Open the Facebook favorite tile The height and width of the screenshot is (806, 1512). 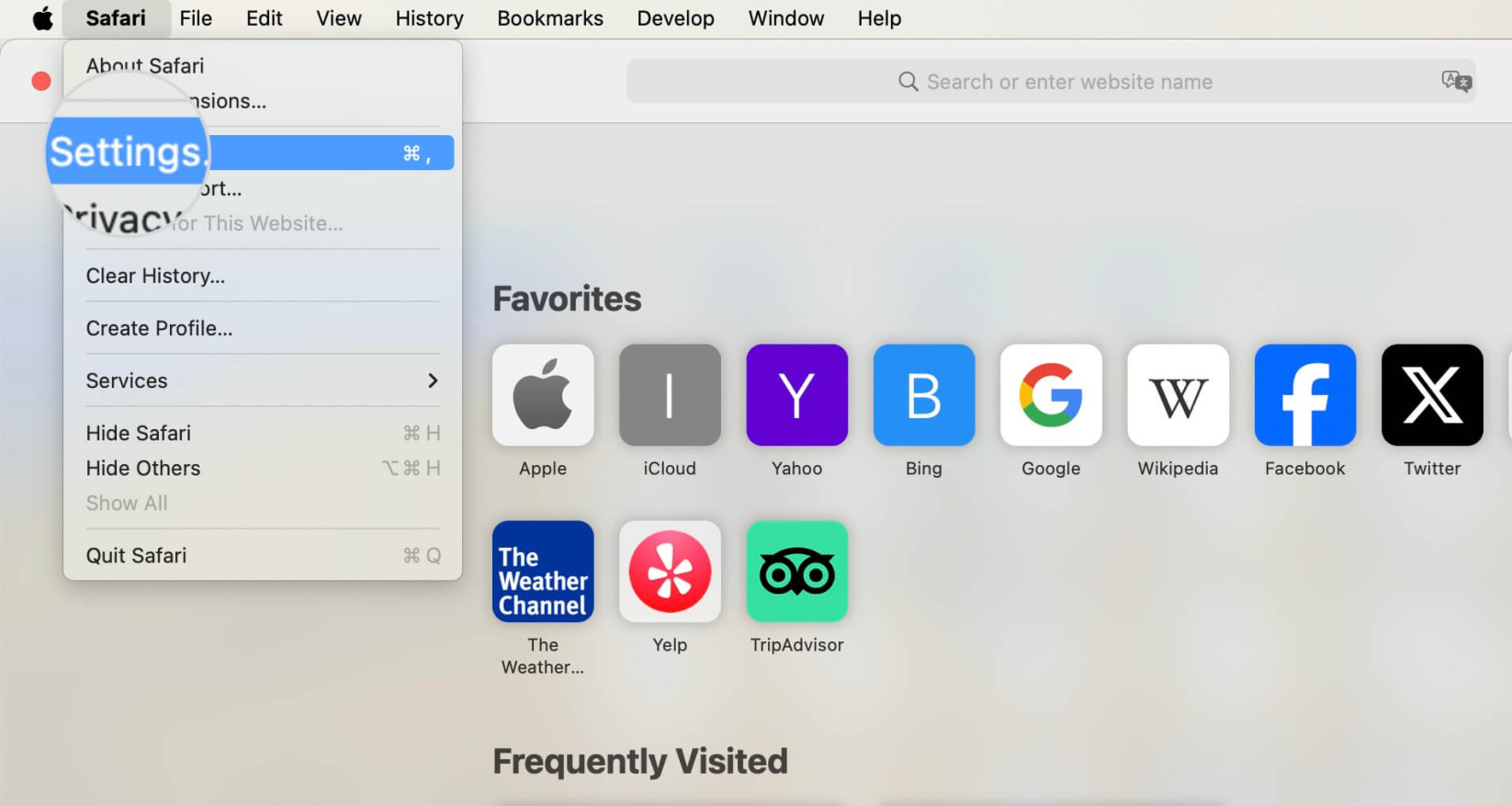[1305, 395]
